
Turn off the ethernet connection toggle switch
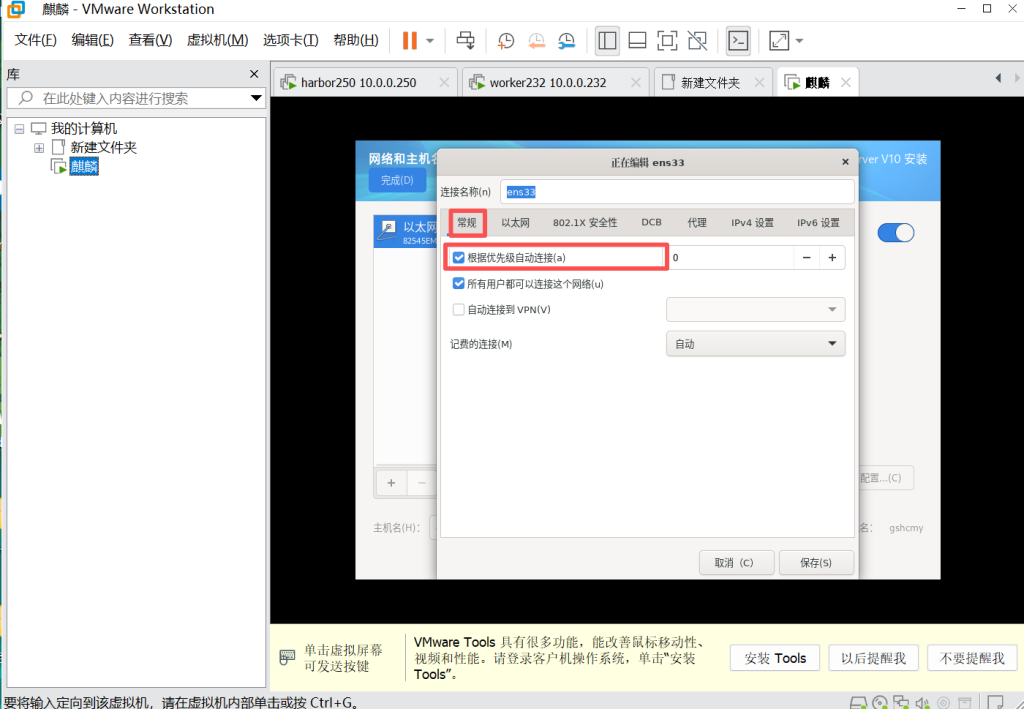(896, 233)
